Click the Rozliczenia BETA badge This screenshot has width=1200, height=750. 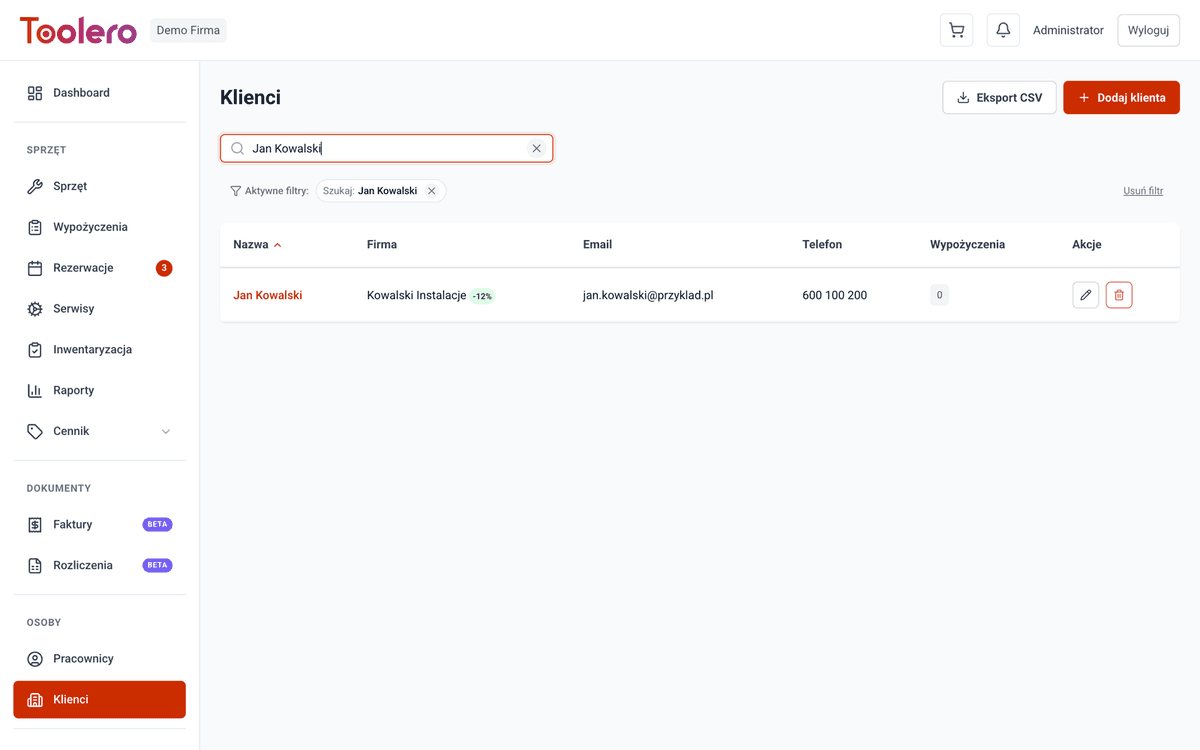pyautogui.click(x=157, y=565)
